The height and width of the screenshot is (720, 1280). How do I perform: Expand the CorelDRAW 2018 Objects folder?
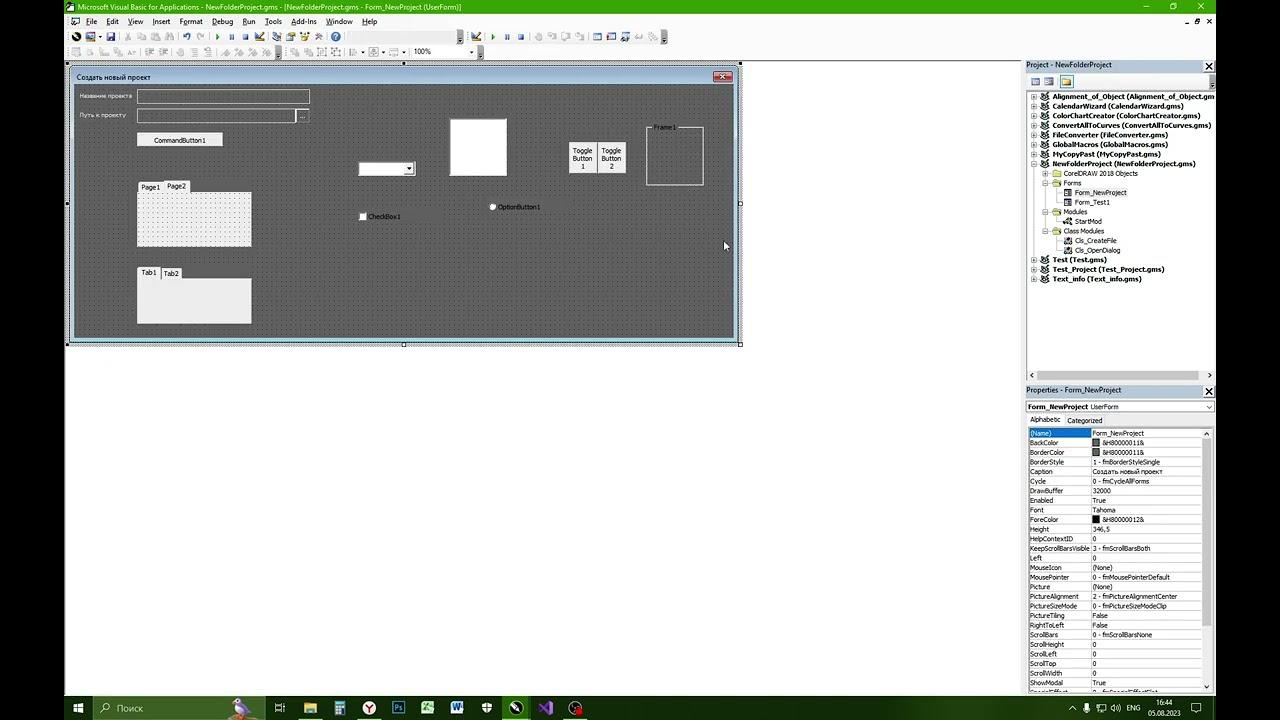[x=1045, y=174]
